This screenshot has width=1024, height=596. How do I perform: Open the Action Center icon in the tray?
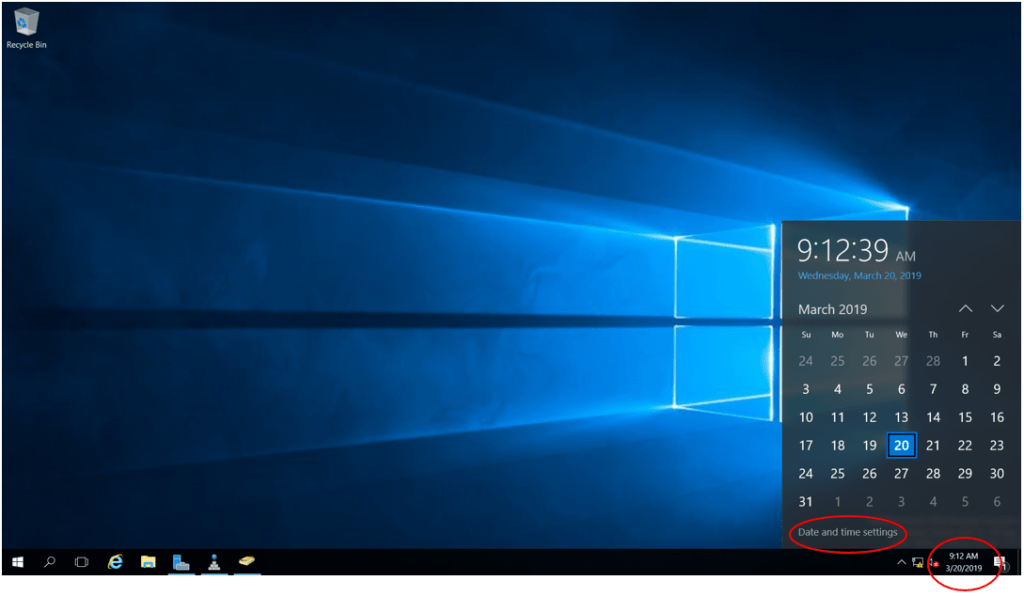998,563
